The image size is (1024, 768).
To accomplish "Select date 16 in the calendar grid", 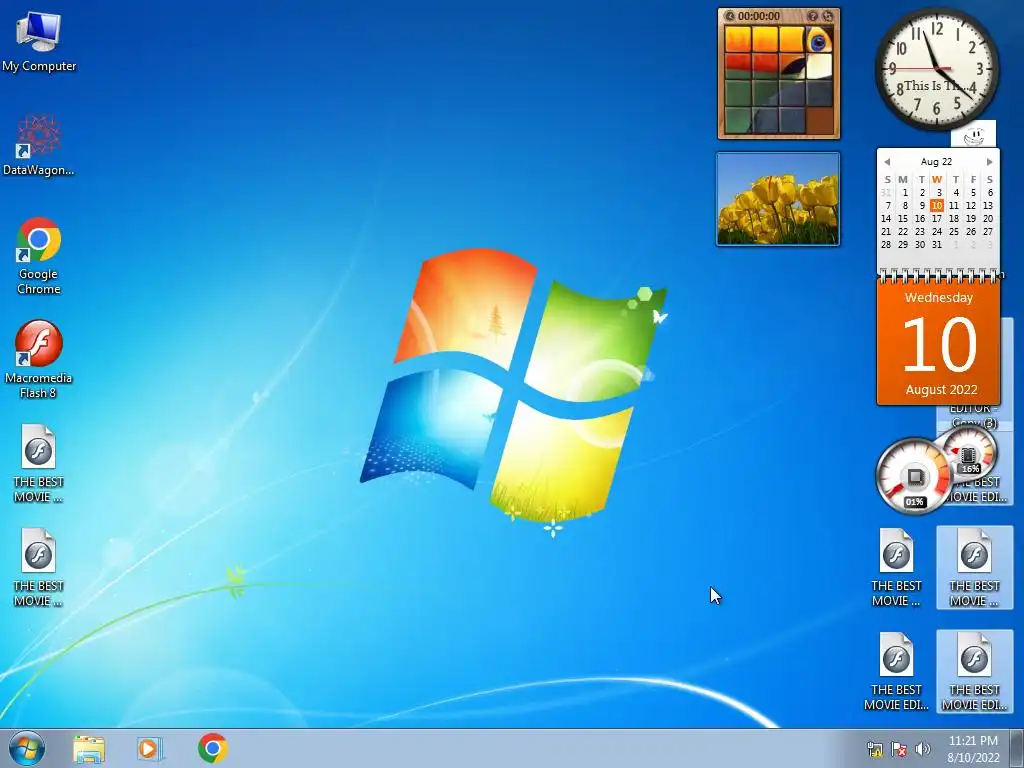I will [x=920, y=218].
